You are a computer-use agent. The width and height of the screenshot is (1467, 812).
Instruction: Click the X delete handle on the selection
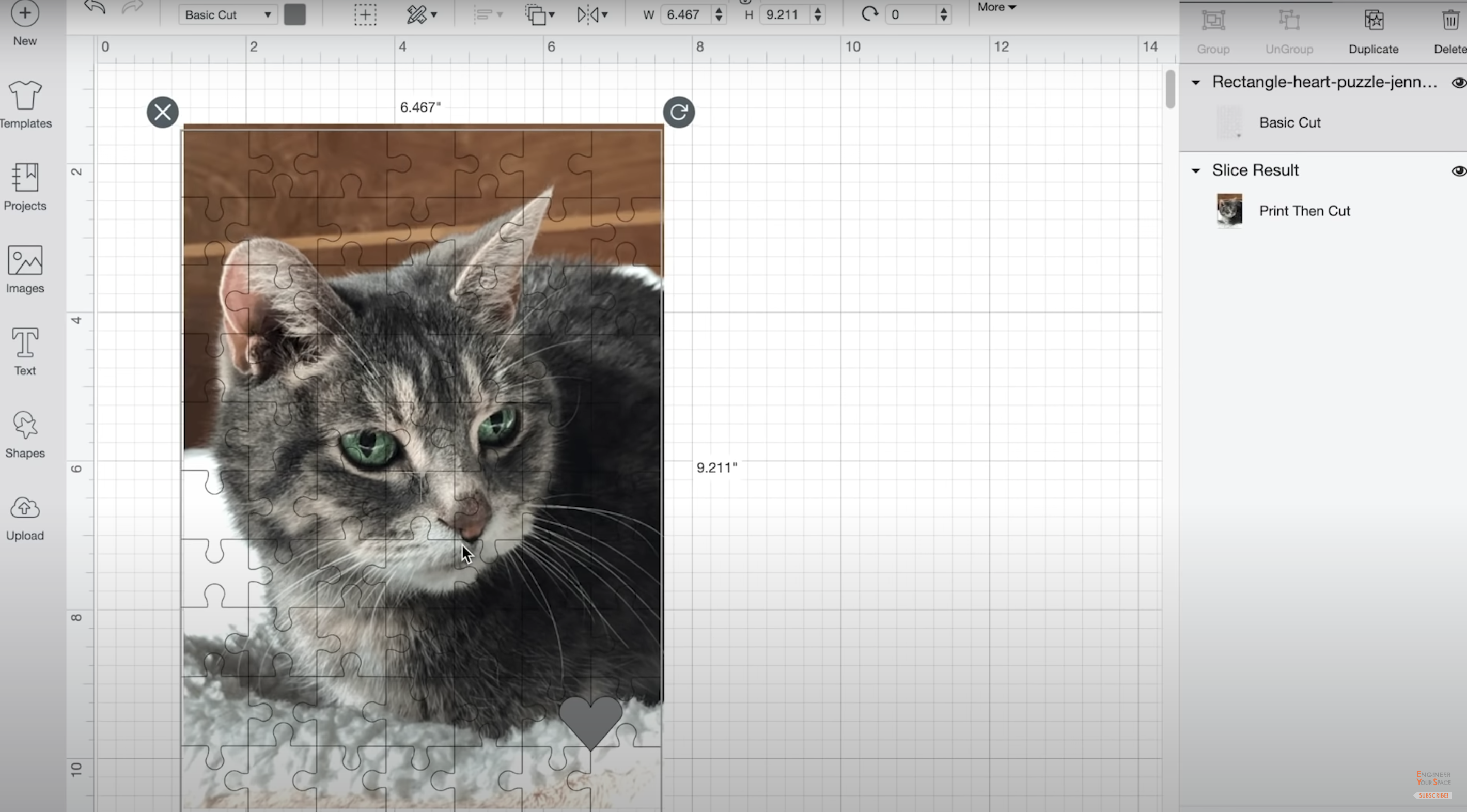(162, 112)
